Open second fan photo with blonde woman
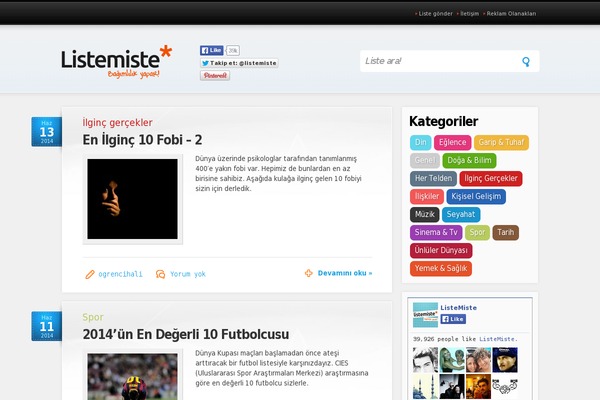 [452, 360]
